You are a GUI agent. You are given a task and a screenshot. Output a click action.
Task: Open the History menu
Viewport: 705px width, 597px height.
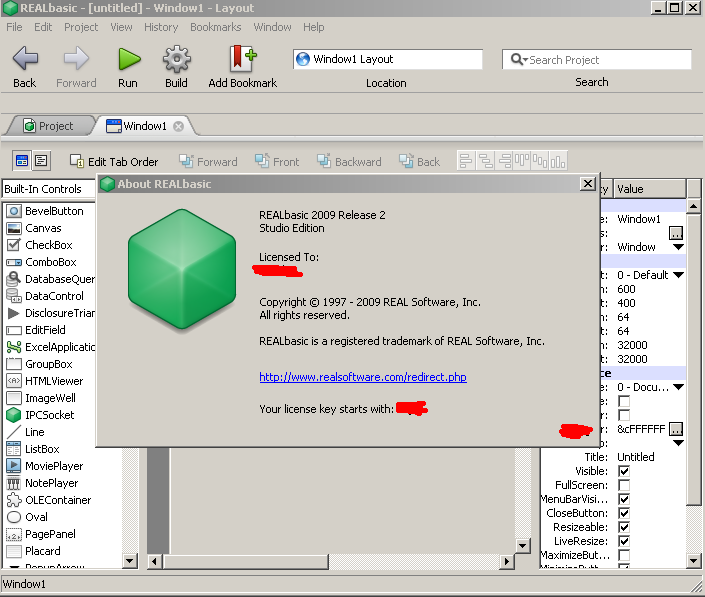pyautogui.click(x=161, y=27)
